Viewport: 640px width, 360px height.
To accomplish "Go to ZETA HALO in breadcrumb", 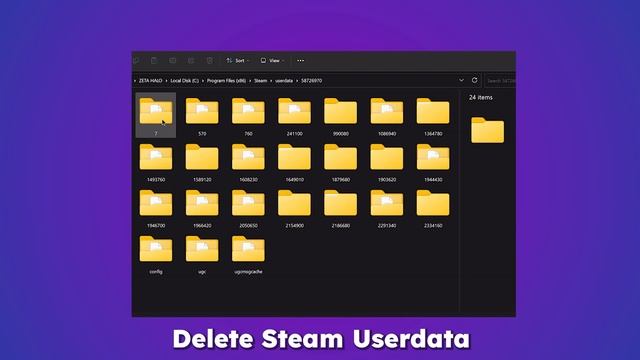I will click(x=150, y=81).
